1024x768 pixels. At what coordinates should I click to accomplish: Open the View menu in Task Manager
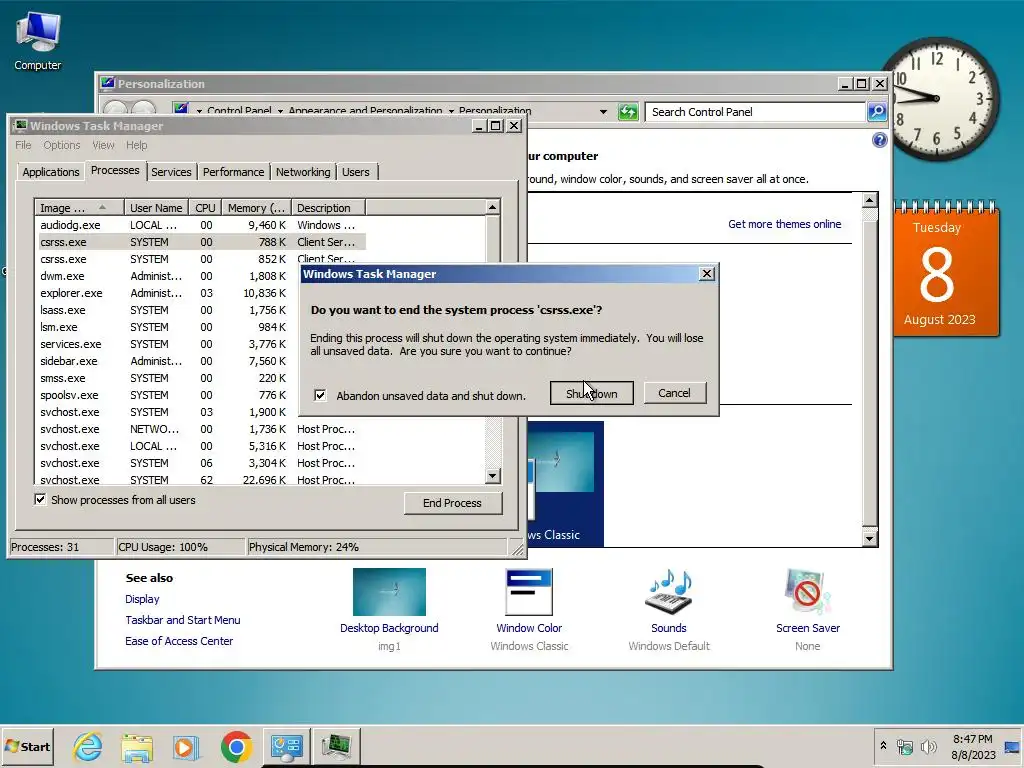pos(103,145)
